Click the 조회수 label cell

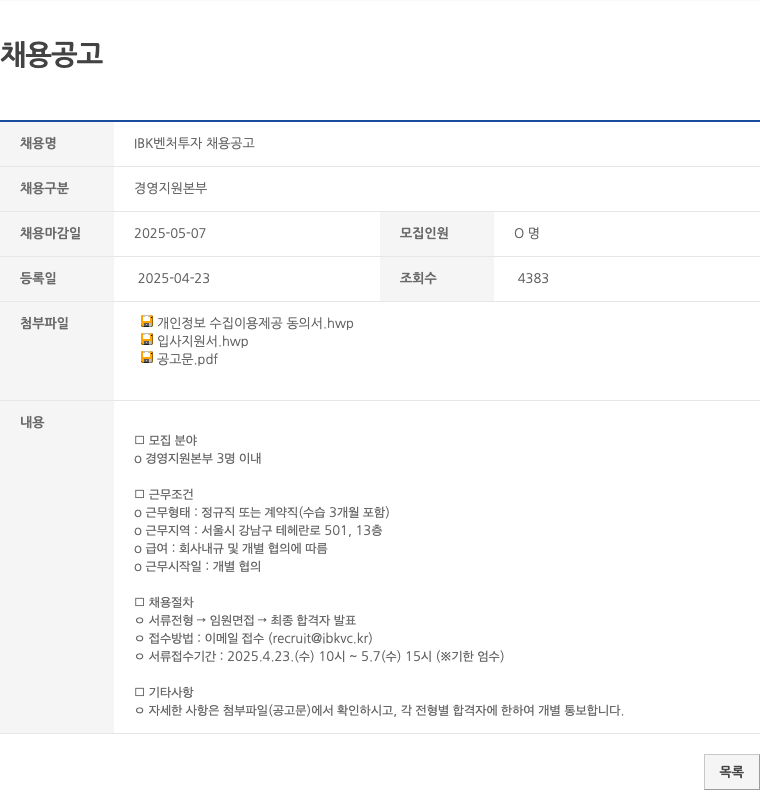[437, 279]
